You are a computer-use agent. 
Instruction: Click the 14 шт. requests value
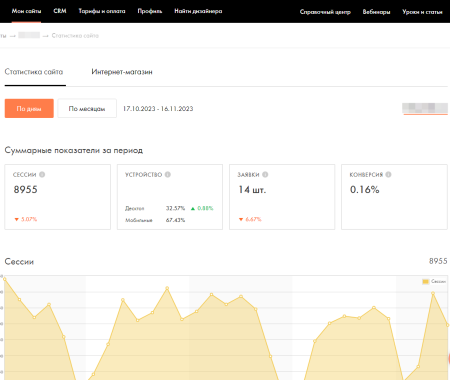pyautogui.click(x=252, y=190)
